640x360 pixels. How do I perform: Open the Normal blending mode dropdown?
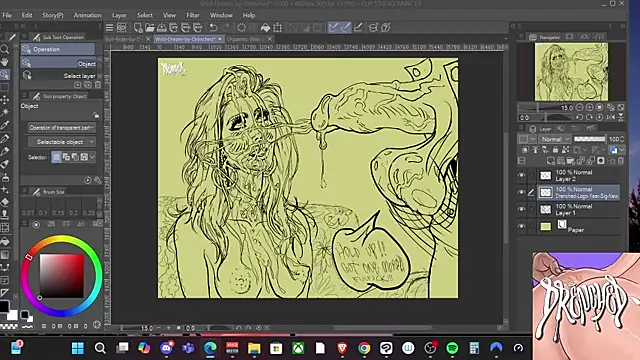coord(555,139)
